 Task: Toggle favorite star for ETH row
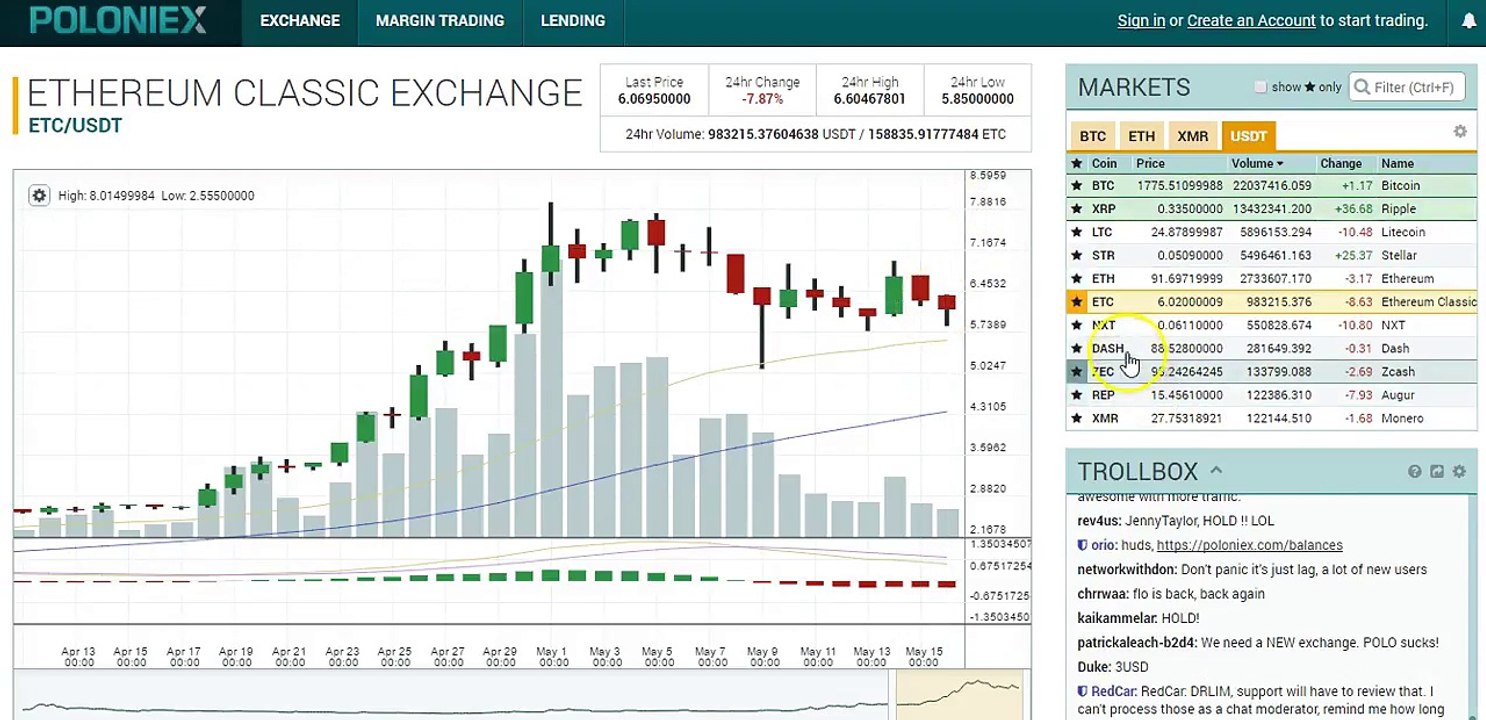(1077, 279)
